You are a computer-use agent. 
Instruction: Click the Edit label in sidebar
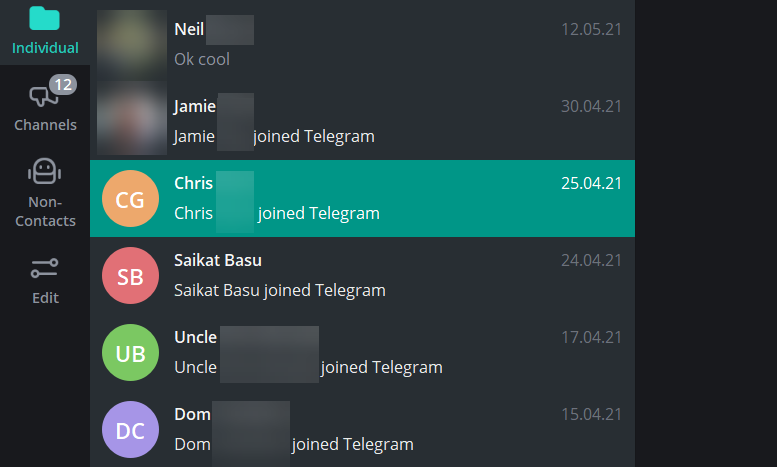pyautogui.click(x=45, y=297)
